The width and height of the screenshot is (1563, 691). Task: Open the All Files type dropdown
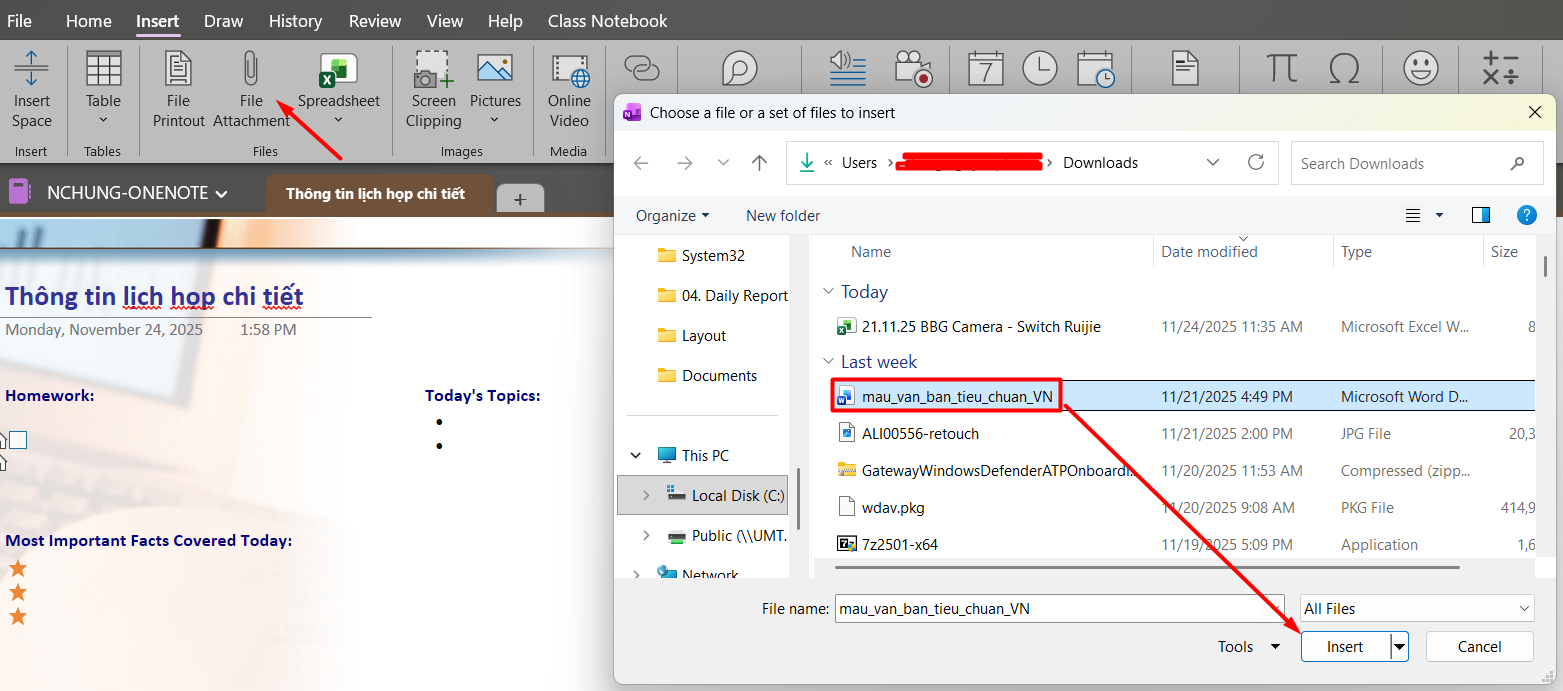(x=1416, y=608)
